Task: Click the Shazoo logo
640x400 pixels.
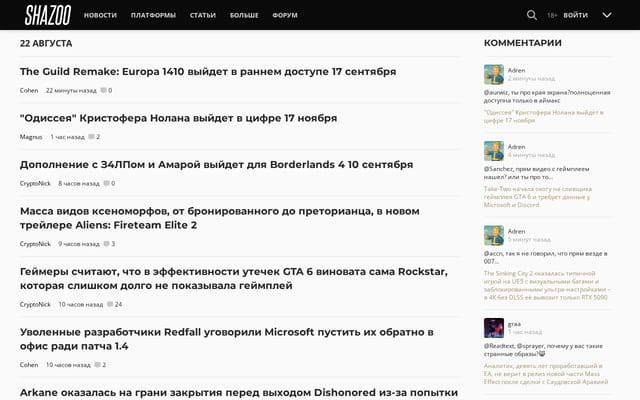Action: click(48, 15)
